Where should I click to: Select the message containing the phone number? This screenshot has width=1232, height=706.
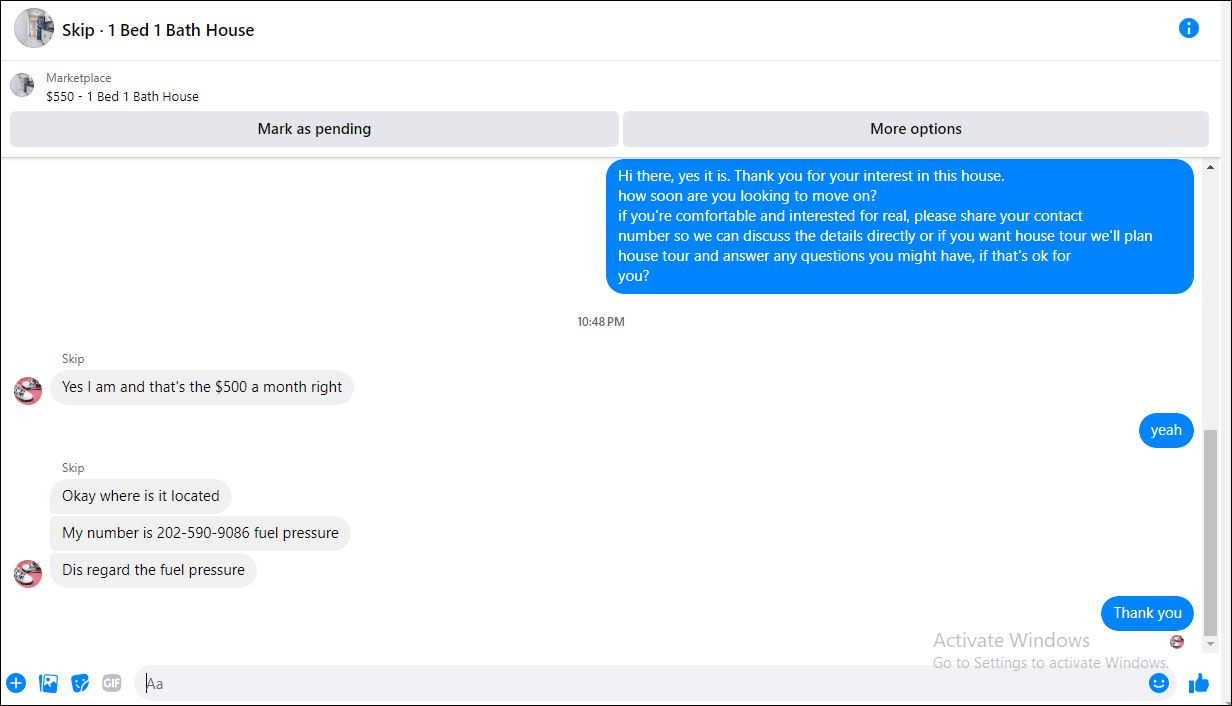200,533
